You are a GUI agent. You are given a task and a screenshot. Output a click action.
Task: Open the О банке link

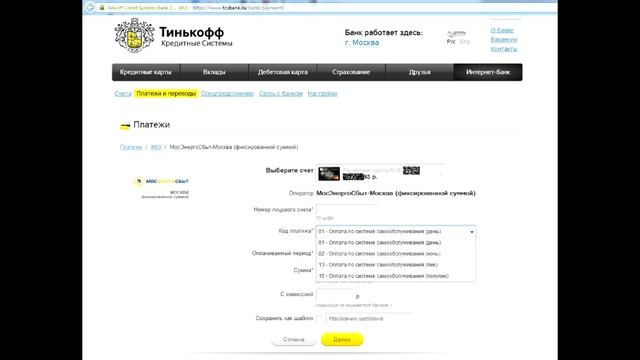502,30
